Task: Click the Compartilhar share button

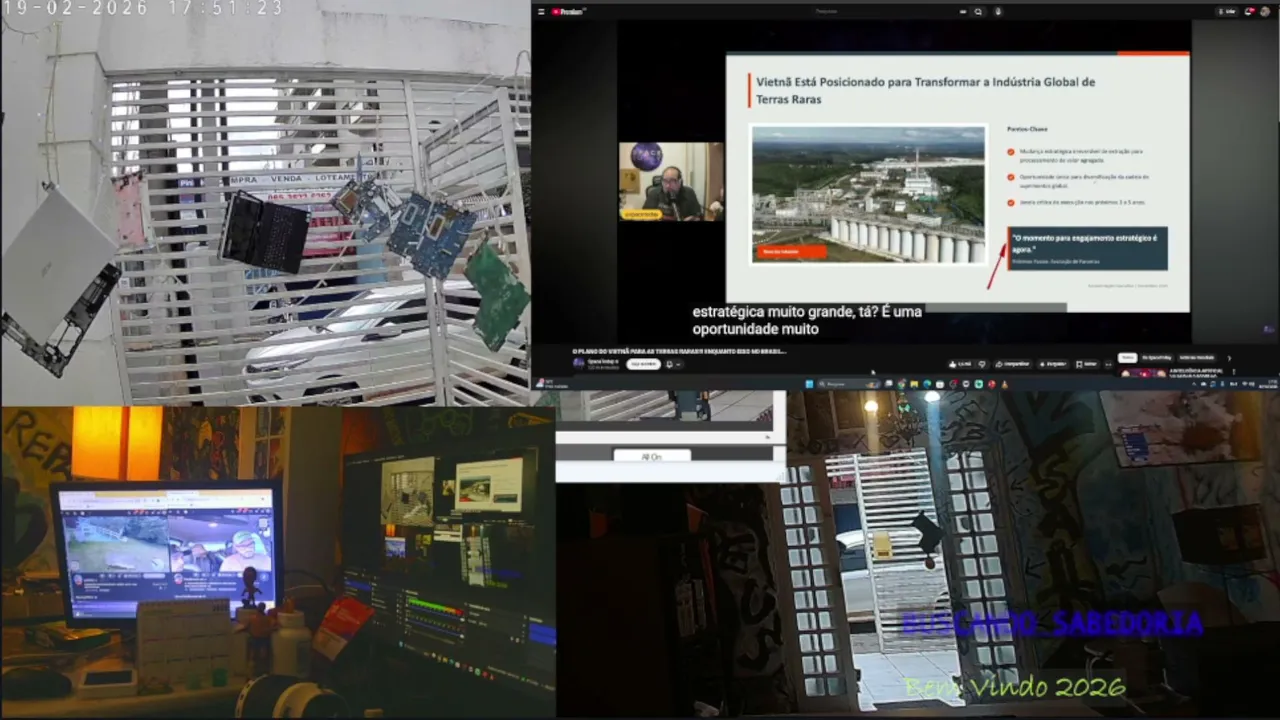Action: click(1013, 364)
